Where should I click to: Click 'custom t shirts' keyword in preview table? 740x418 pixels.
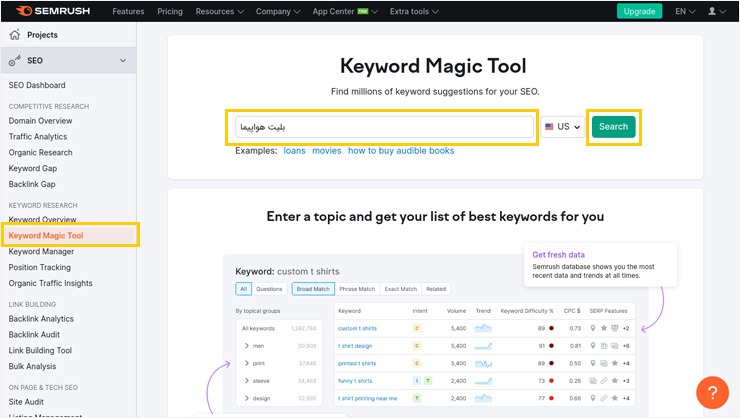(357, 328)
